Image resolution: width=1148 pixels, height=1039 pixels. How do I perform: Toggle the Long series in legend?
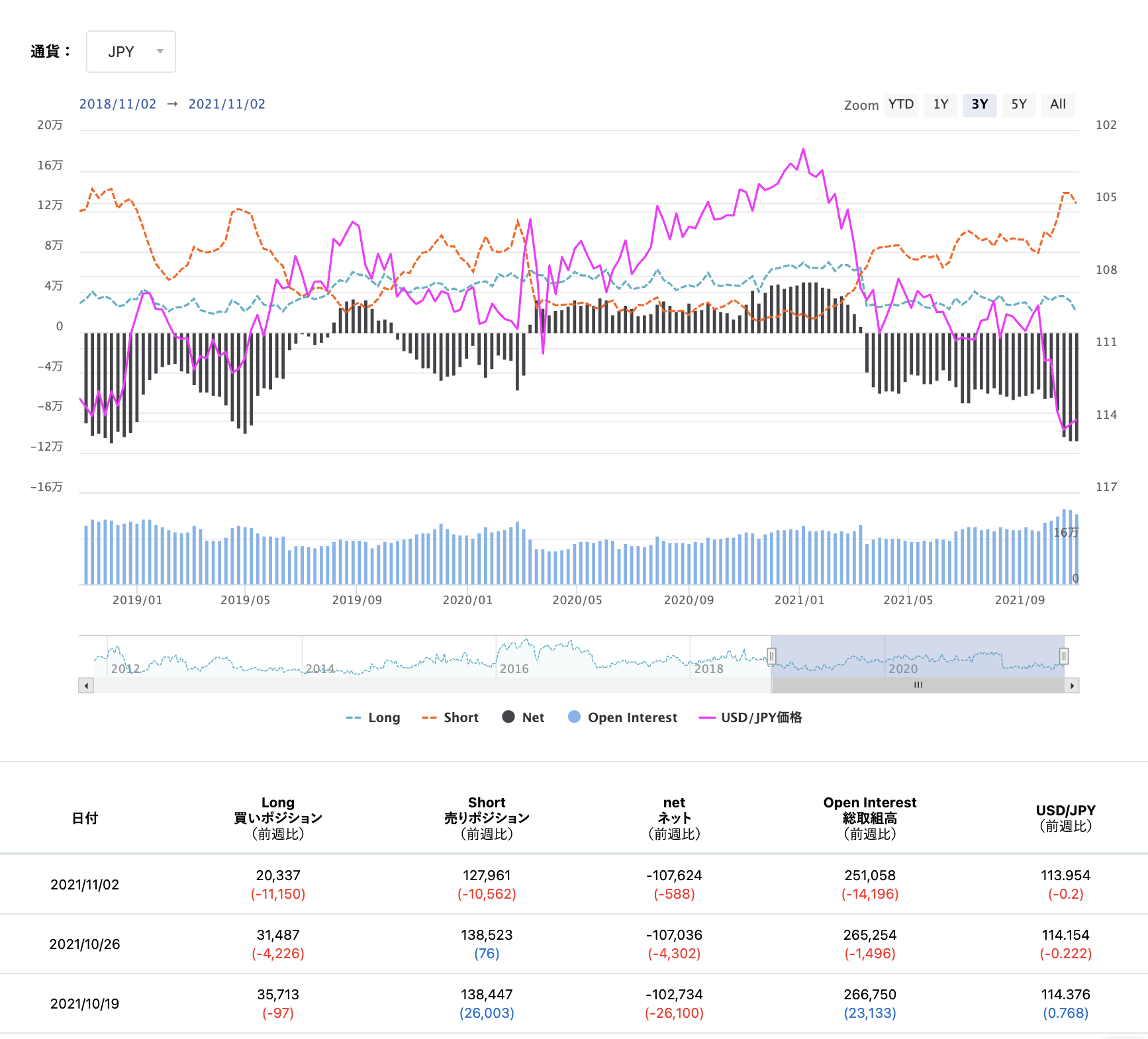pyautogui.click(x=373, y=717)
